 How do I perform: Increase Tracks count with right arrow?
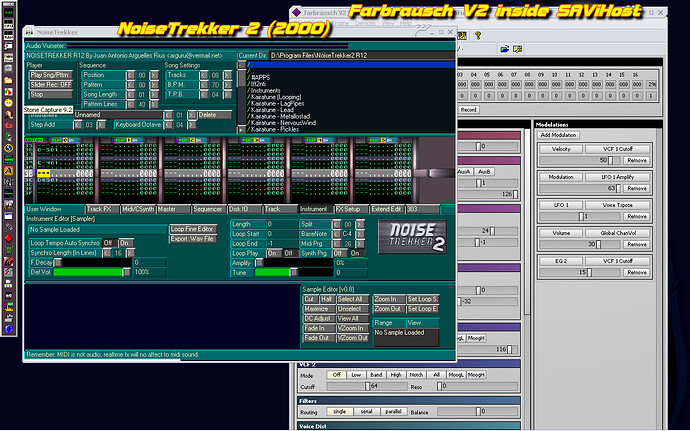(x=227, y=75)
